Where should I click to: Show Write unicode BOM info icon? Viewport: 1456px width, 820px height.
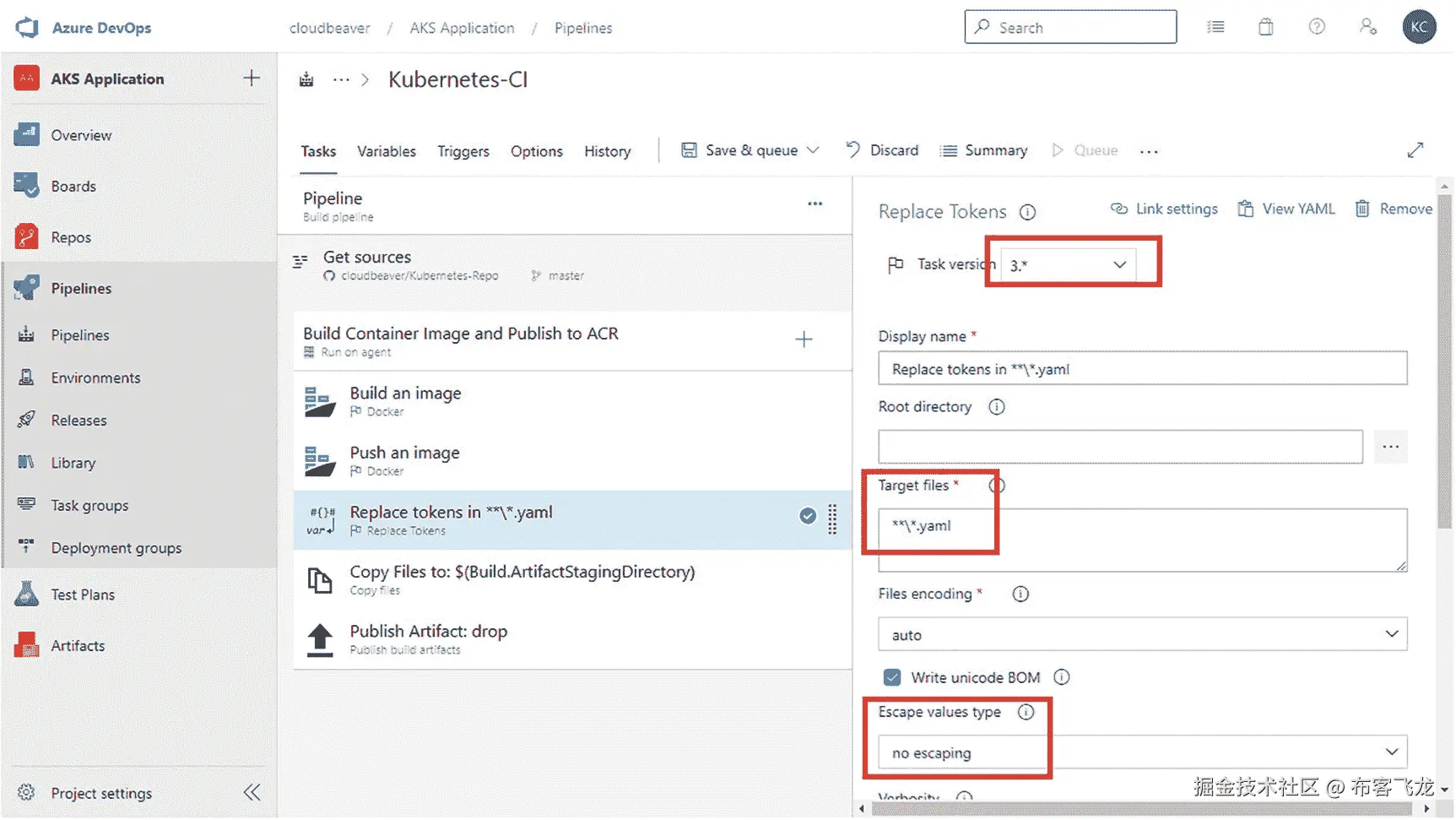pos(1062,677)
